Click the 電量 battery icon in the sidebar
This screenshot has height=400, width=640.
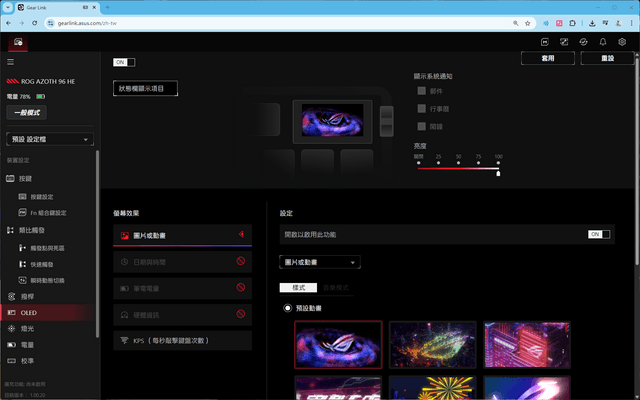click(x=11, y=345)
